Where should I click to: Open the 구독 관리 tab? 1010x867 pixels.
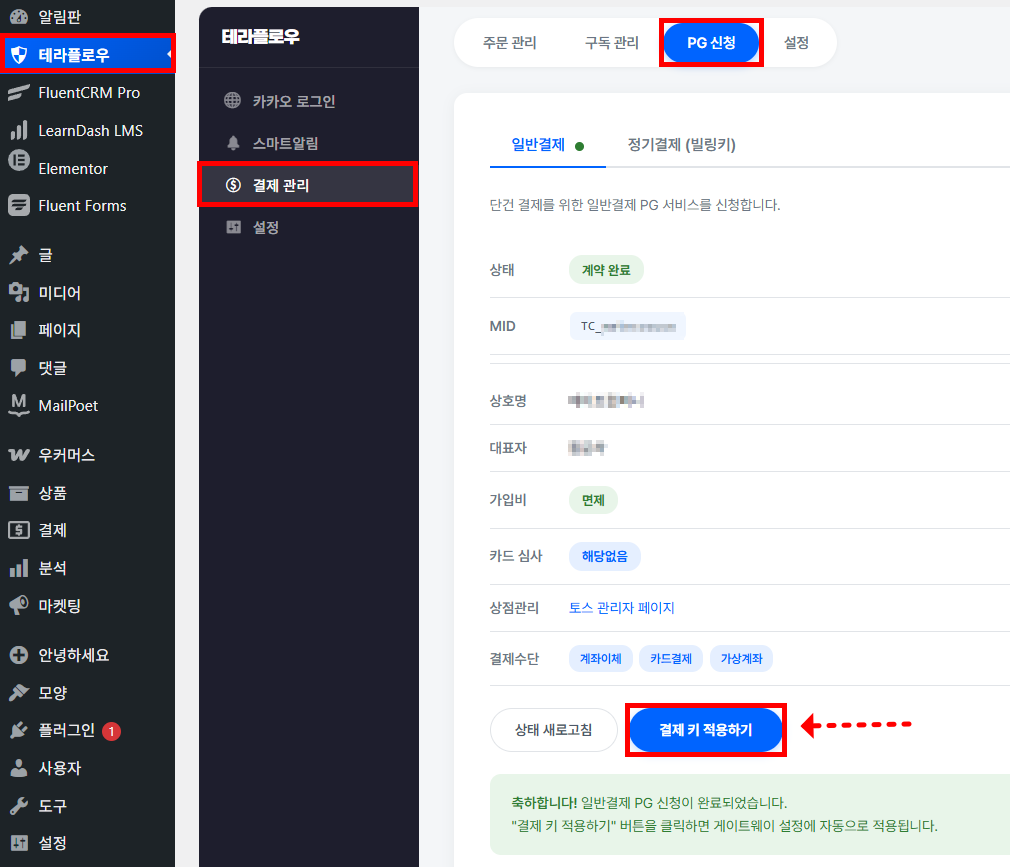pos(611,43)
